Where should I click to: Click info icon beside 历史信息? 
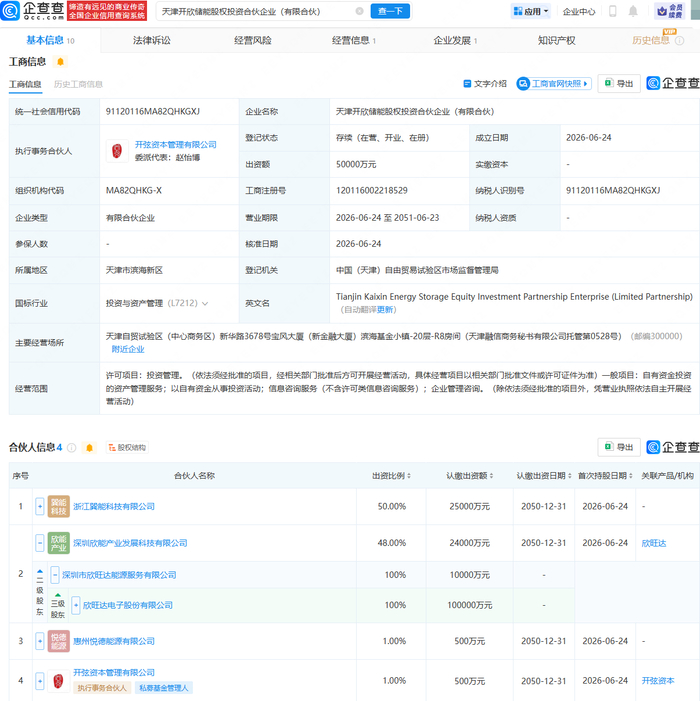tap(679, 41)
